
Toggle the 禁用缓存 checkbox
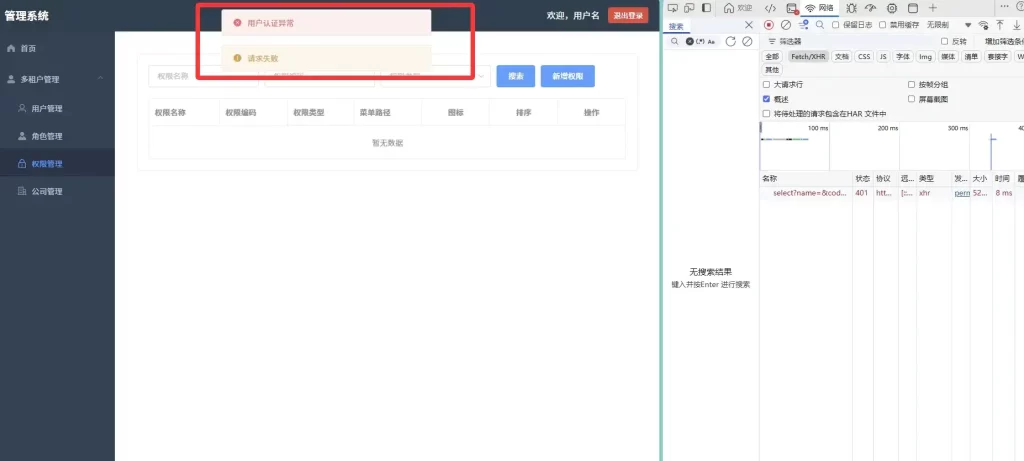coord(883,25)
